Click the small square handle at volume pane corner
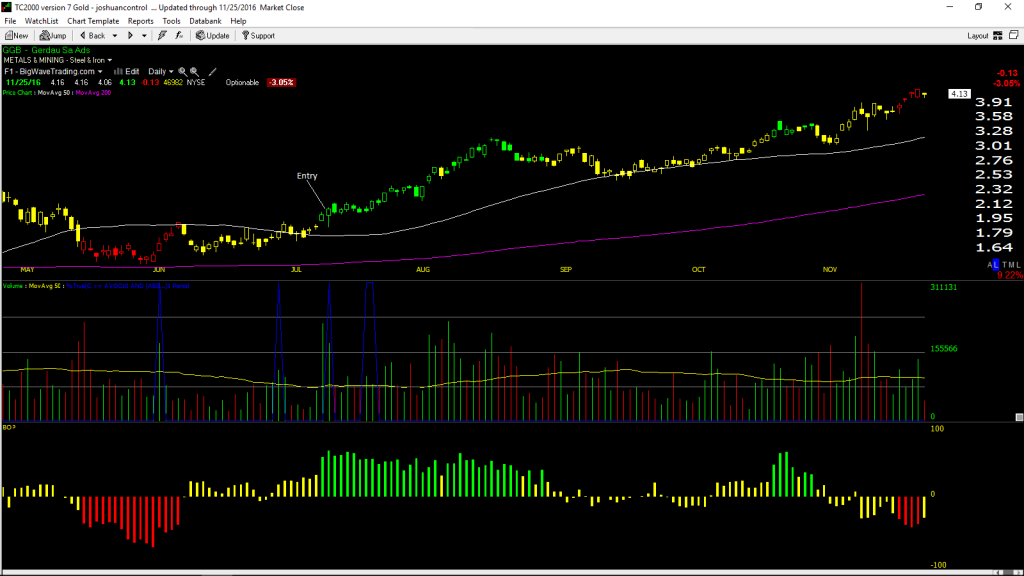The image size is (1024, 576). click(1019, 417)
